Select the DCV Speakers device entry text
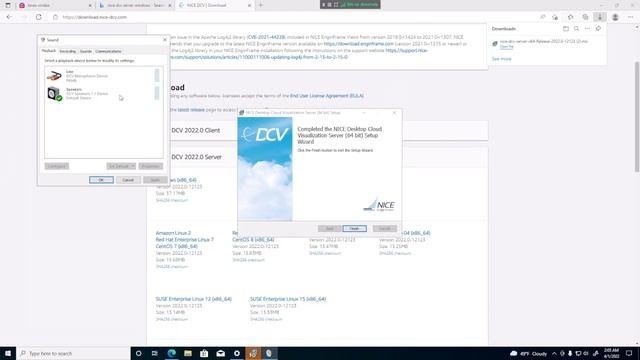Image resolution: width=640 pixels, height=360 pixels. coord(87,93)
